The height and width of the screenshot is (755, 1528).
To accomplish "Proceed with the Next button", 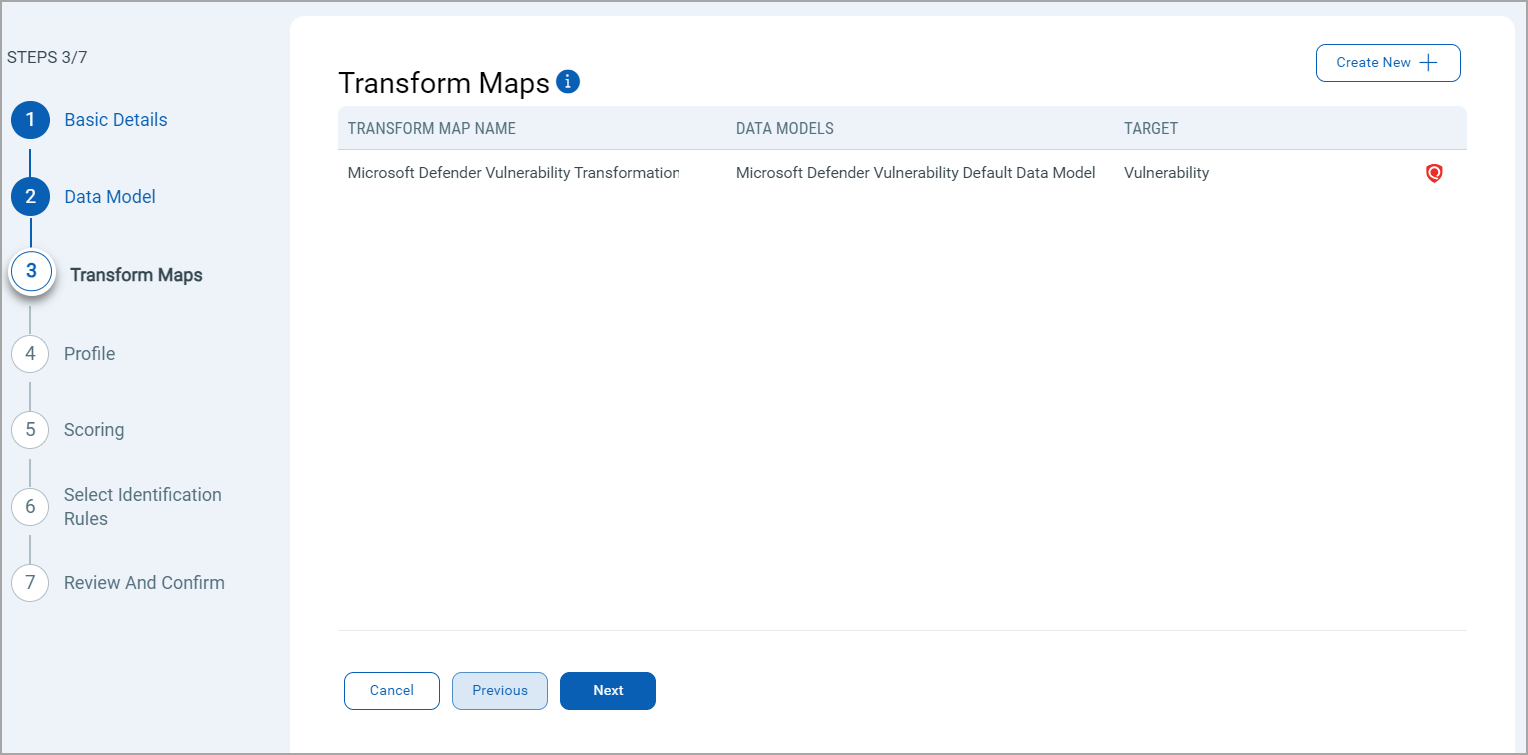I will click(608, 690).
